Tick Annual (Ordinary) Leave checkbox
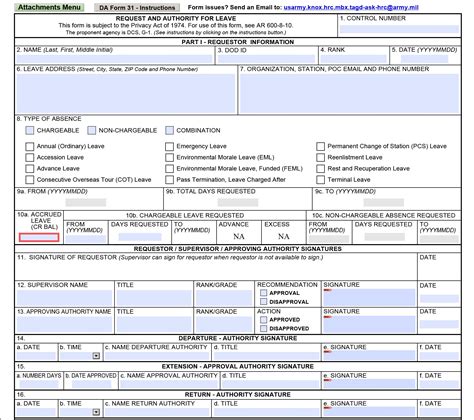 click(x=30, y=146)
